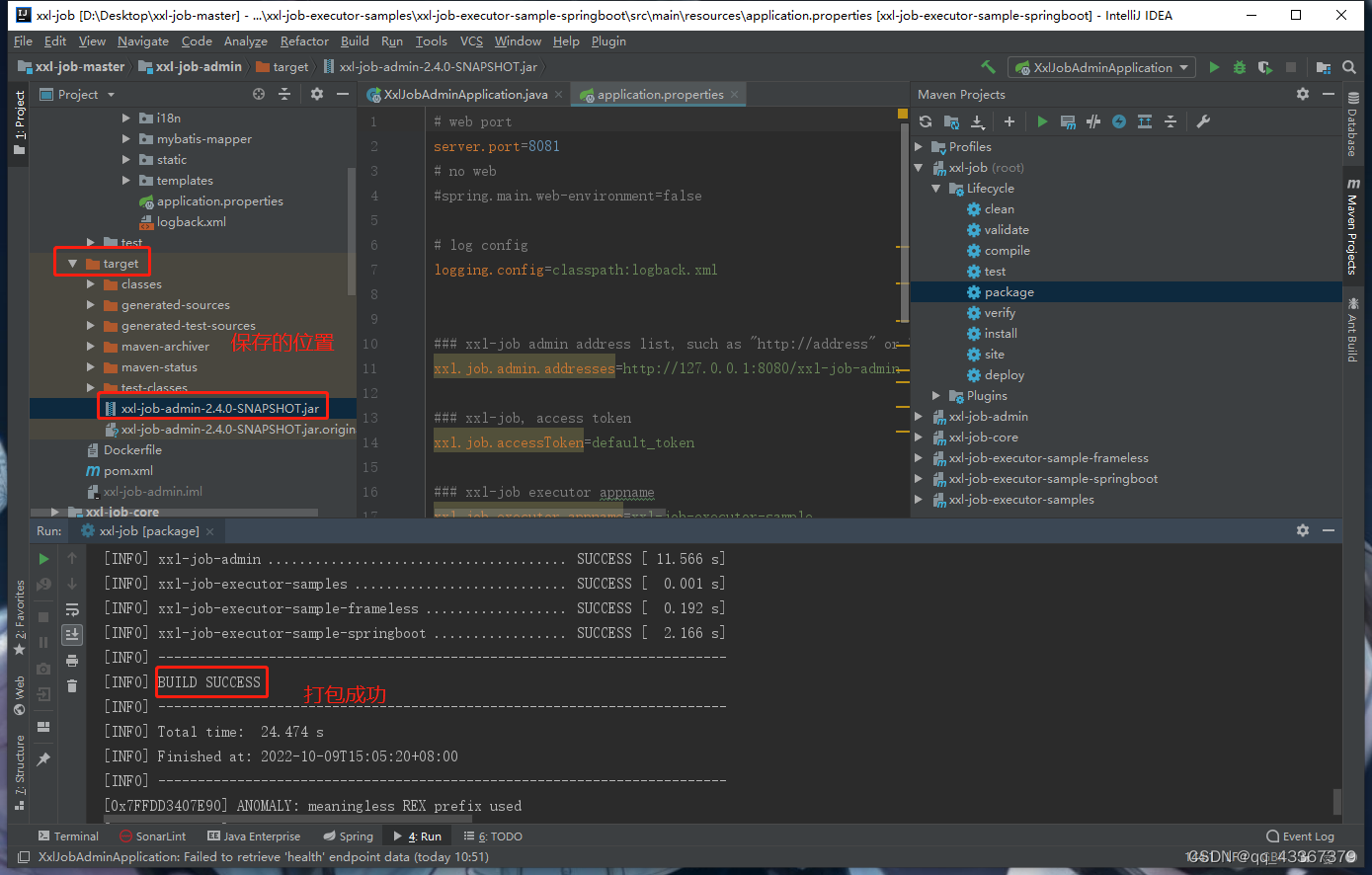Toggle soft-wrap in the Run console
1372x875 pixels.
[x=72, y=609]
